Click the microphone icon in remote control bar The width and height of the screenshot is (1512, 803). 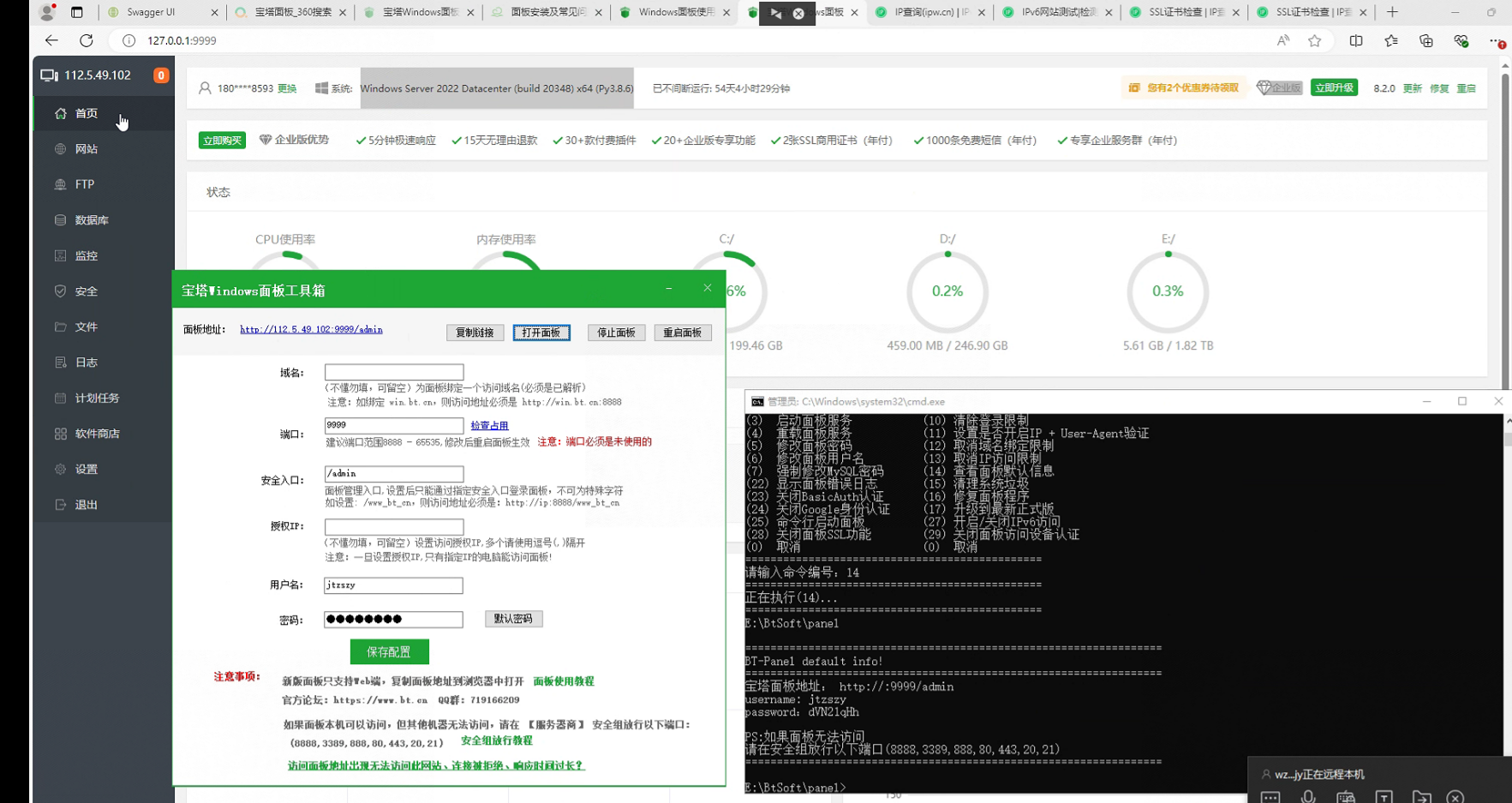(1308, 797)
